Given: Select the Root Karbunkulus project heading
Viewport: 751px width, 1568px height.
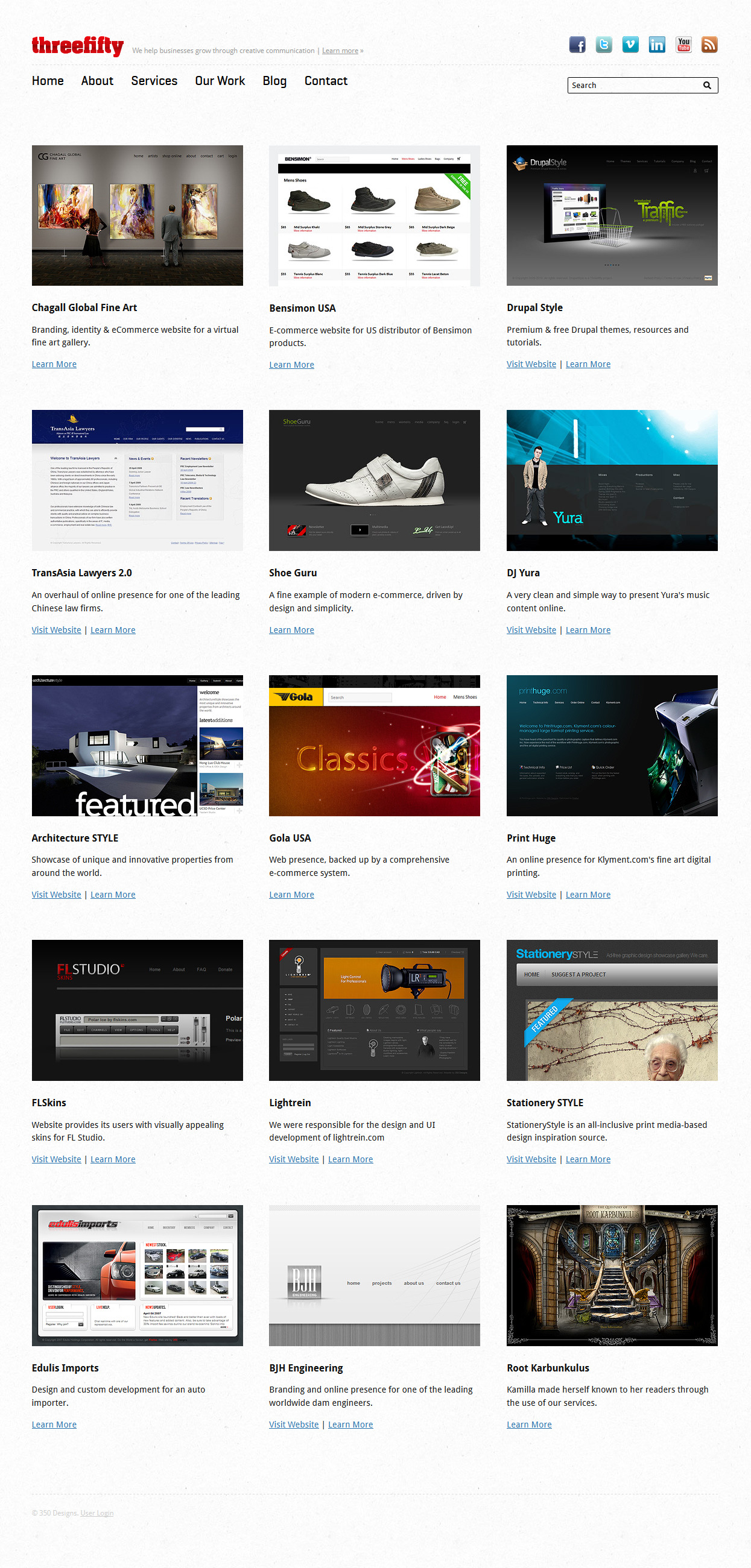Looking at the screenshot, I should pos(548,1368).
